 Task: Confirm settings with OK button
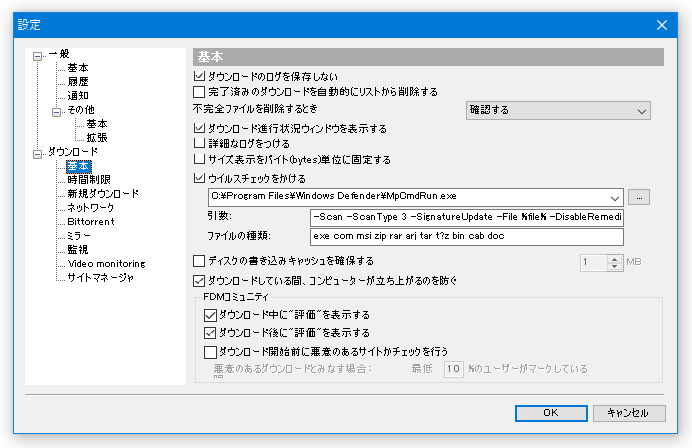click(x=551, y=413)
